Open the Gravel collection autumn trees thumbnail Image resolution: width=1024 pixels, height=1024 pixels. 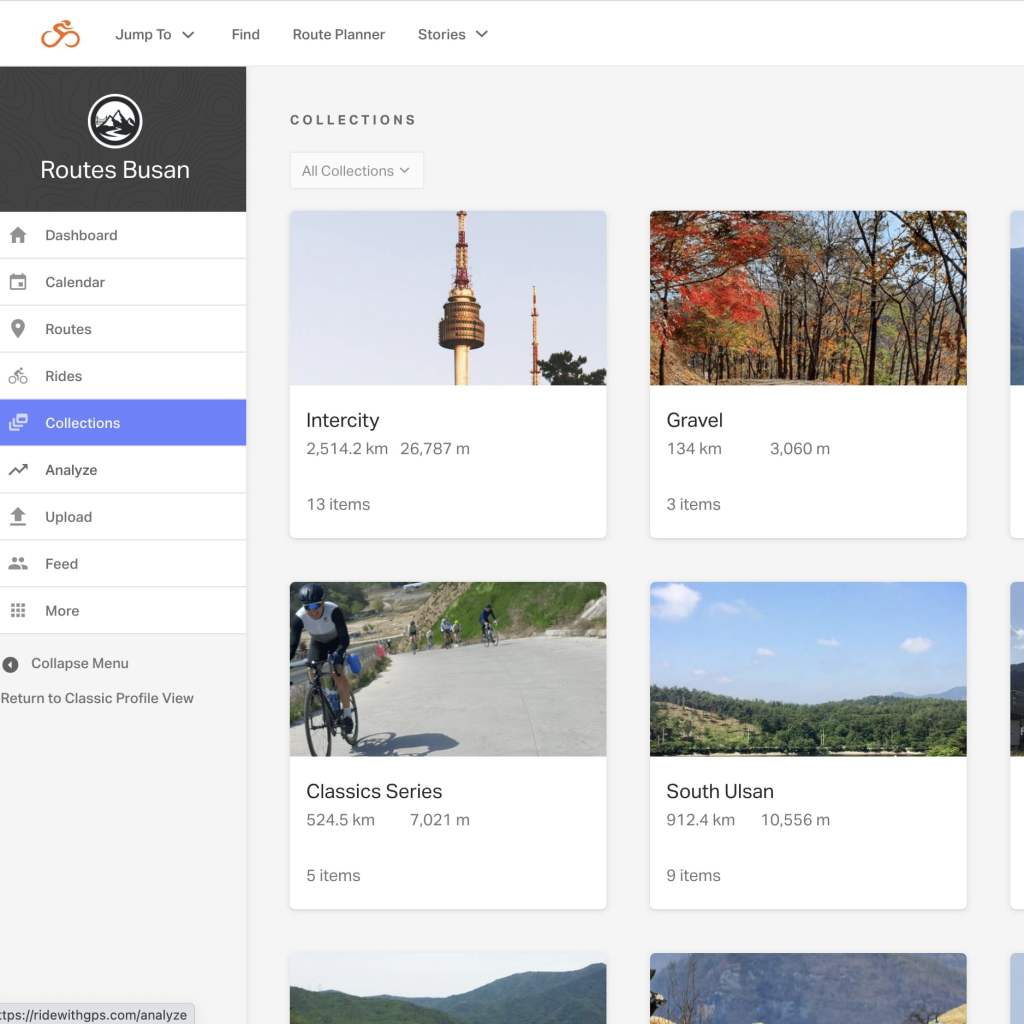click(808, 298)
